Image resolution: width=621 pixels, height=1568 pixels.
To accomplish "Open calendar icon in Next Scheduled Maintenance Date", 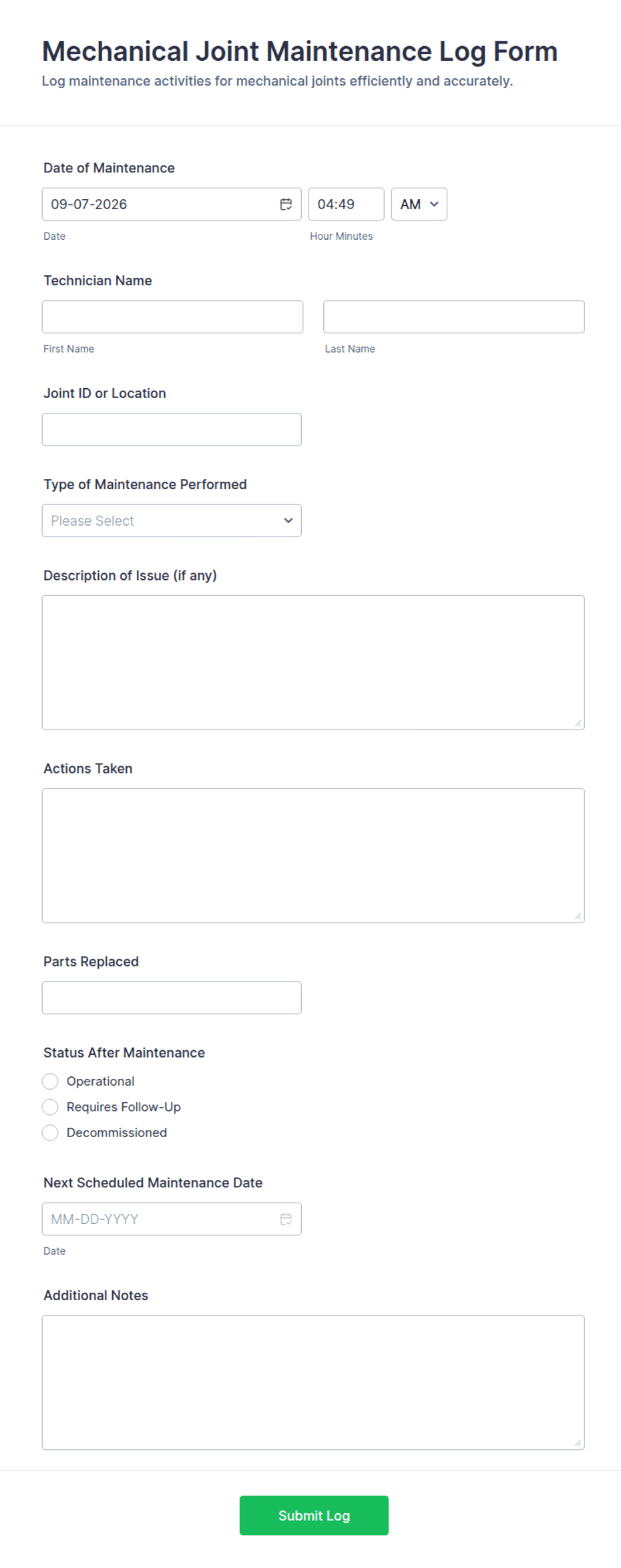I will click(286, 1219).
